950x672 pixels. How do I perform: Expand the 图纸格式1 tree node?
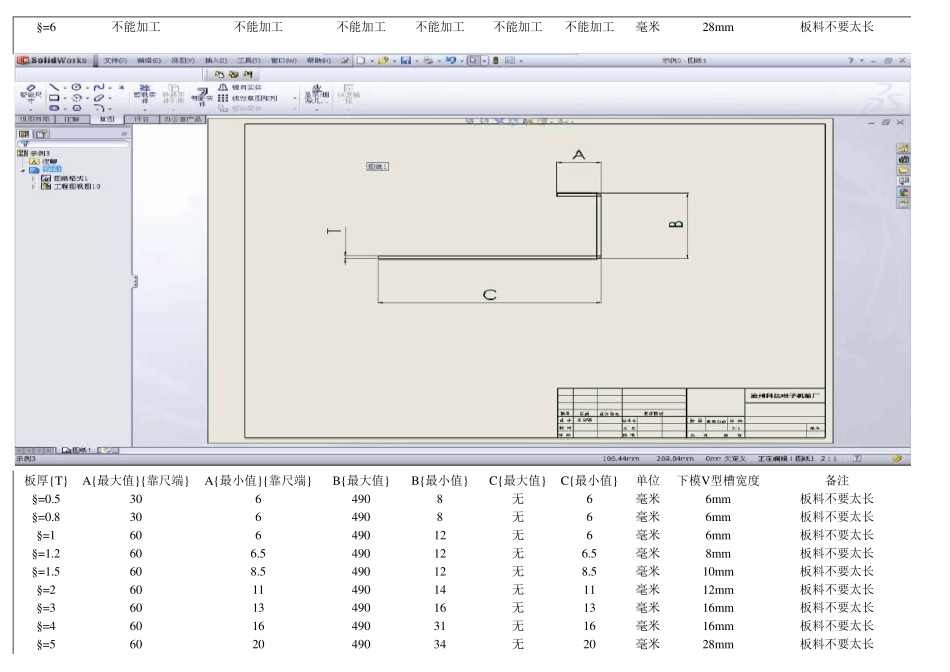pyautogui.click(x=33, y=178)
